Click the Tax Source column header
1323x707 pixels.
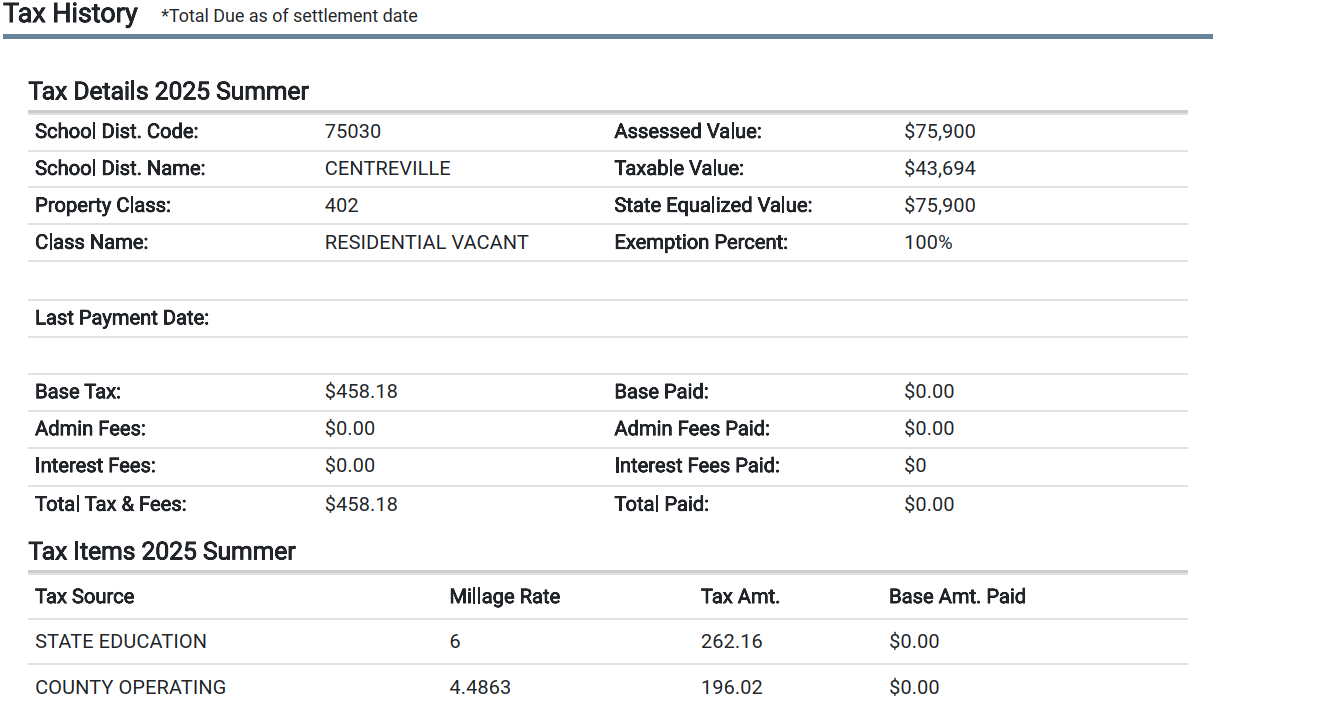click(84, 596)
